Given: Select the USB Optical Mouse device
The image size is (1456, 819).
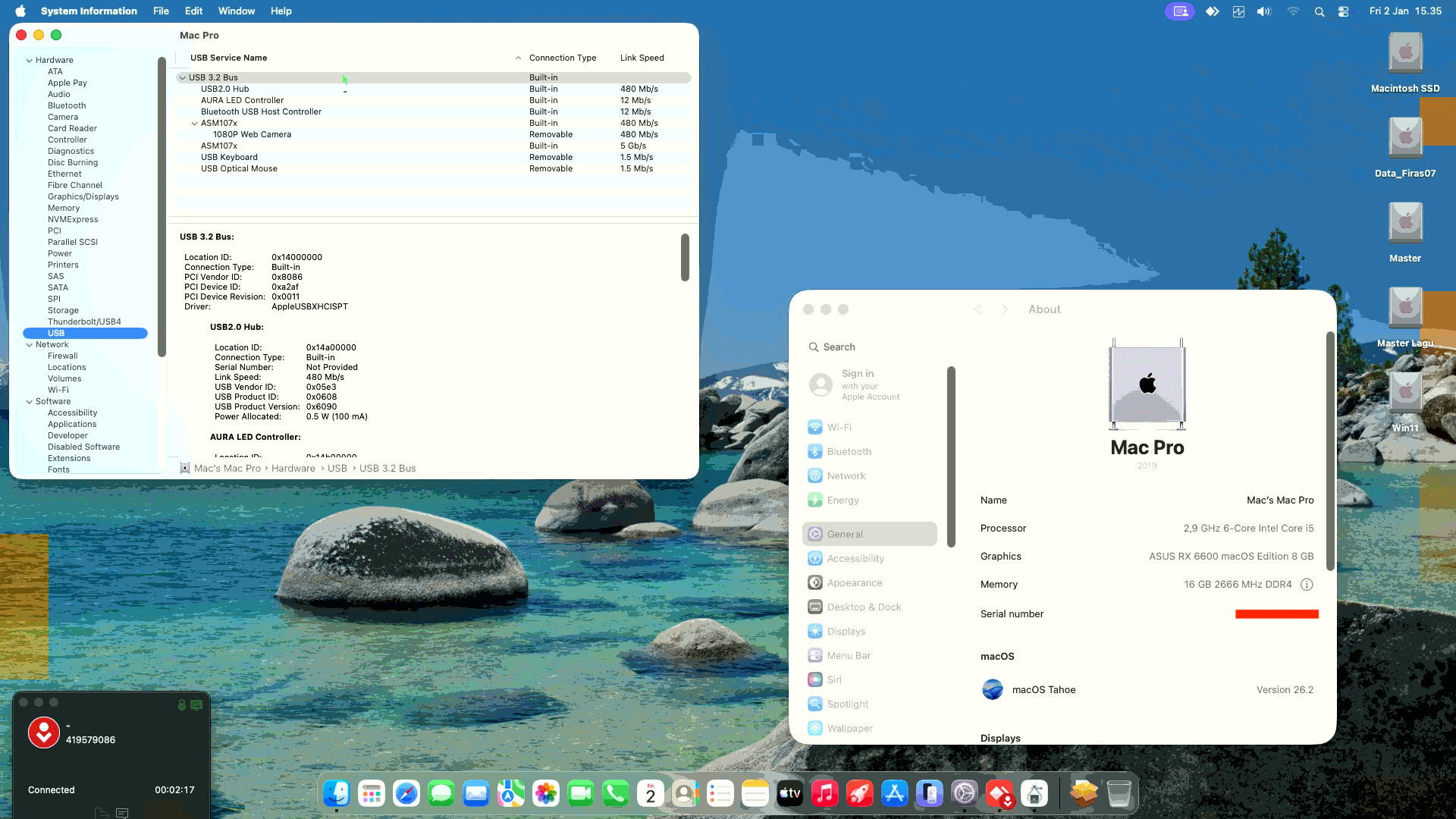Looking at the screenshot, I should 434,168.
